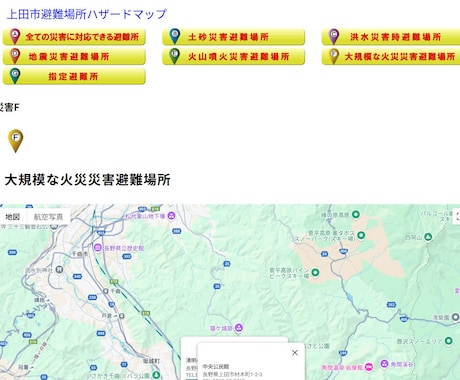This screenshot has height=380, width=460.
Task: Open the 地震災害避難場所 button
Action: (x=74, y=56)
